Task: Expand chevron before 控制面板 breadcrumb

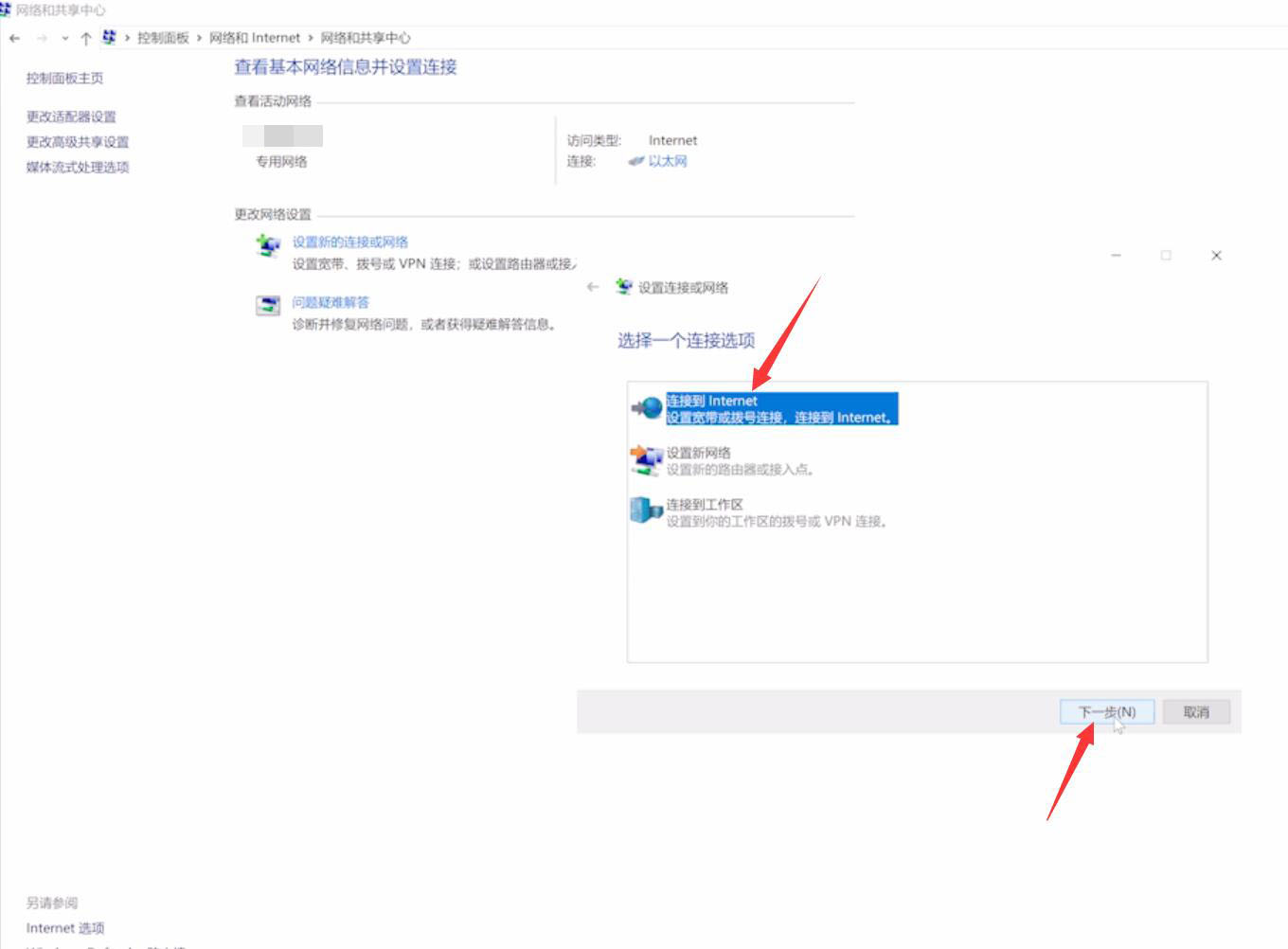Action: pyautogui.click(x=128, y=38)
